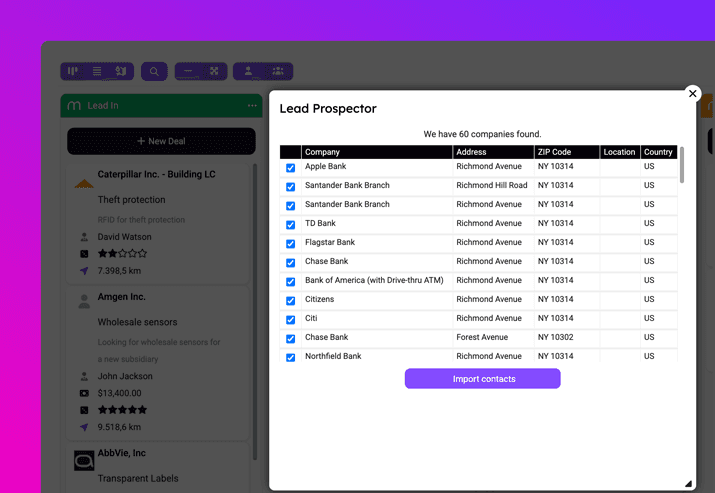Switch to the list view icon
Screen dimensions: 715x493
(x=97, y=71)
